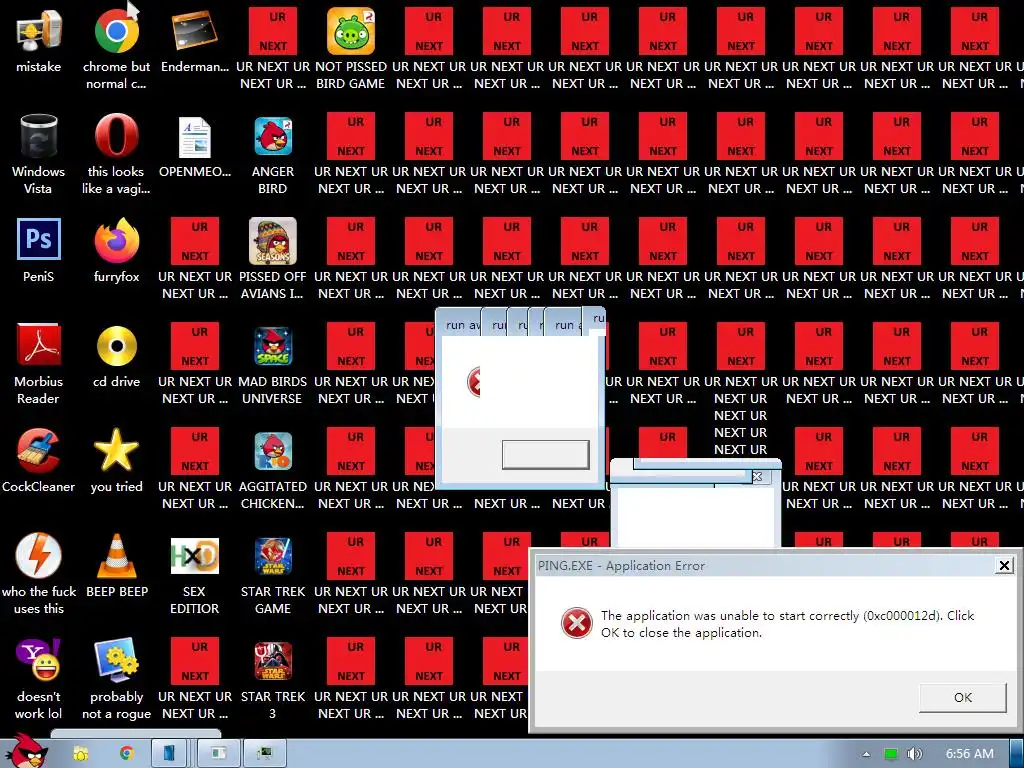
Task: Open the 'mistake' computer desktop icon
Action: click(39, 30)
